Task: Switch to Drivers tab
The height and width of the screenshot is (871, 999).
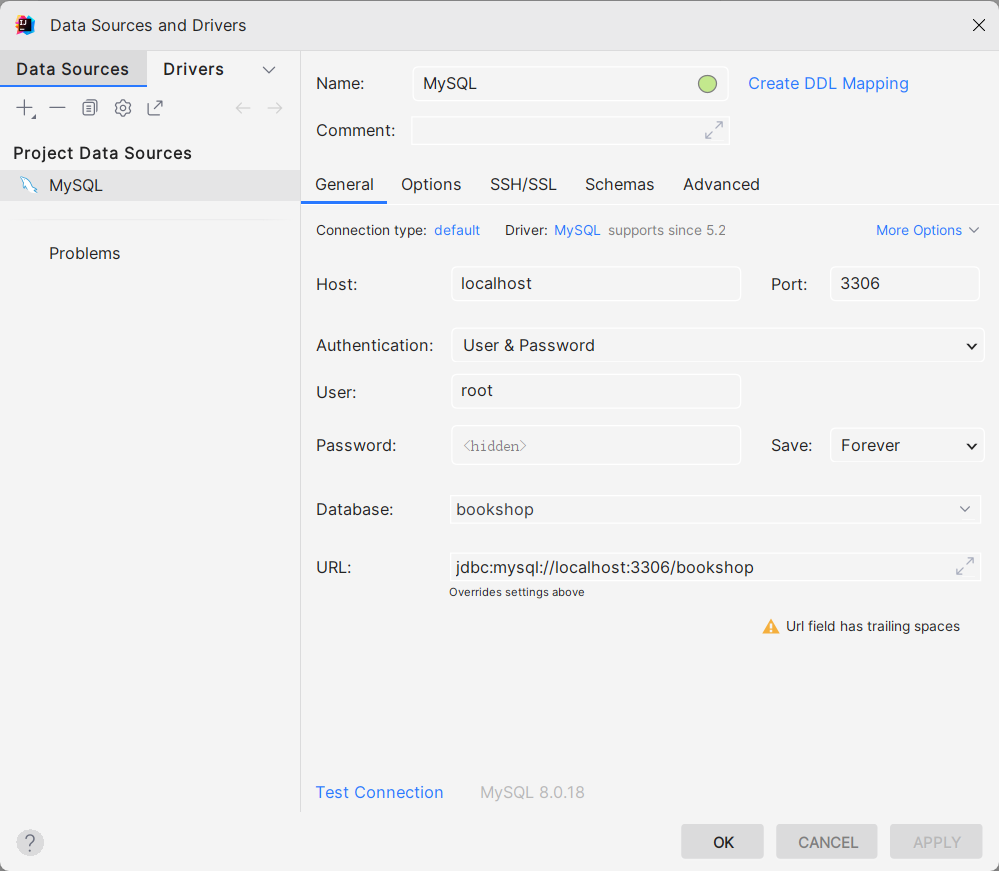Action: click(x=194, y=69)
